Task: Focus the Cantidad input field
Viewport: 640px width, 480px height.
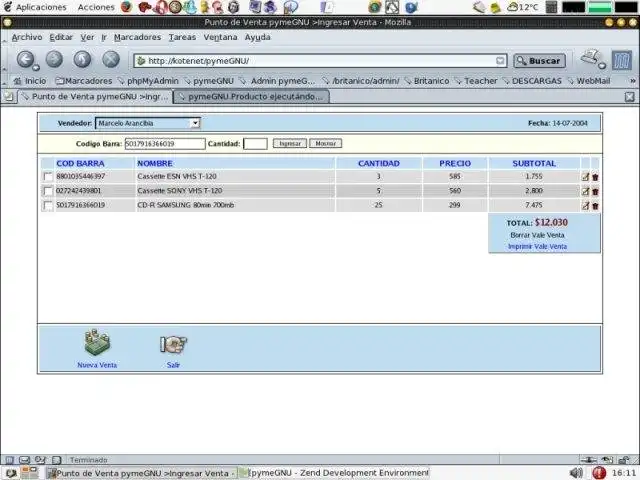Action: (x=255, y=144)
